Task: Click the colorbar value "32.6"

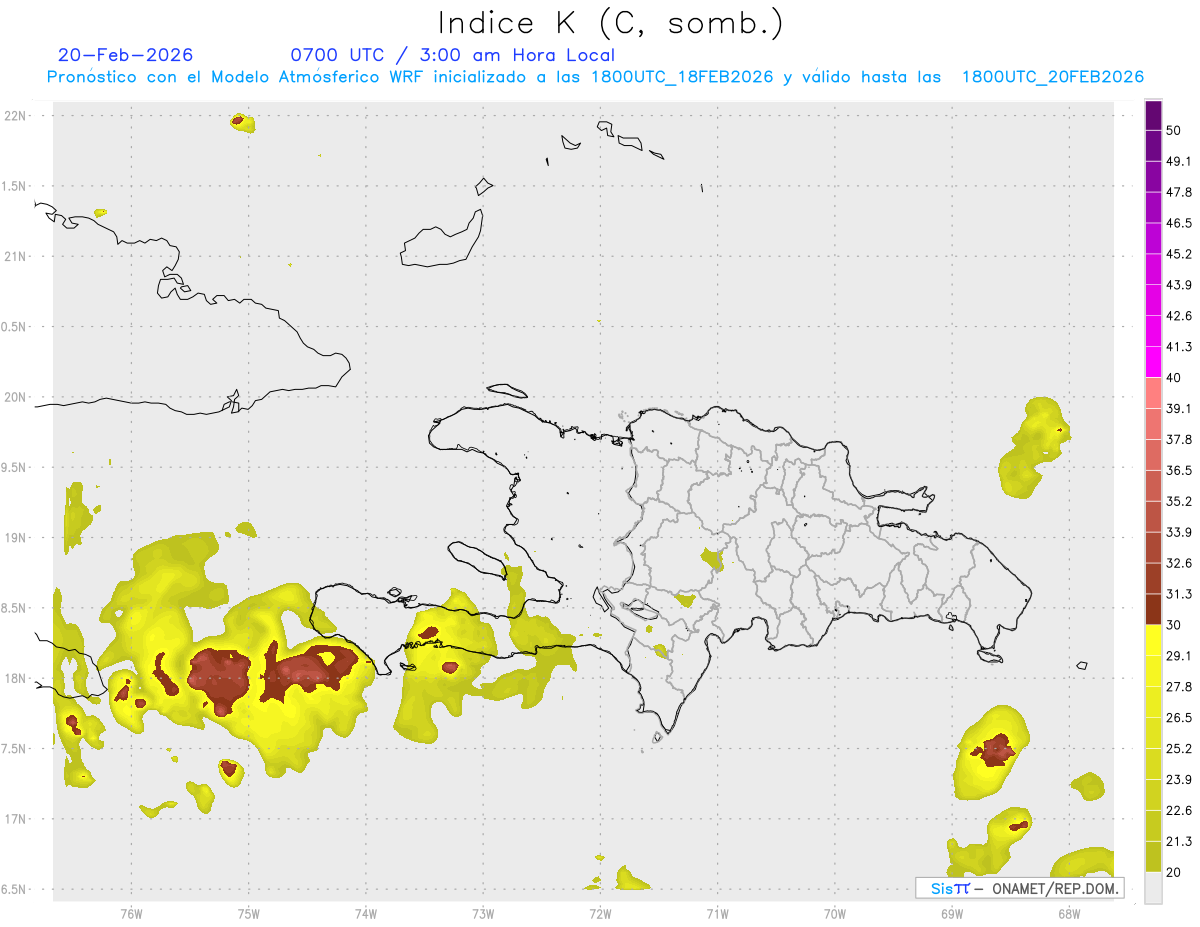Action: click(1179, 563)
